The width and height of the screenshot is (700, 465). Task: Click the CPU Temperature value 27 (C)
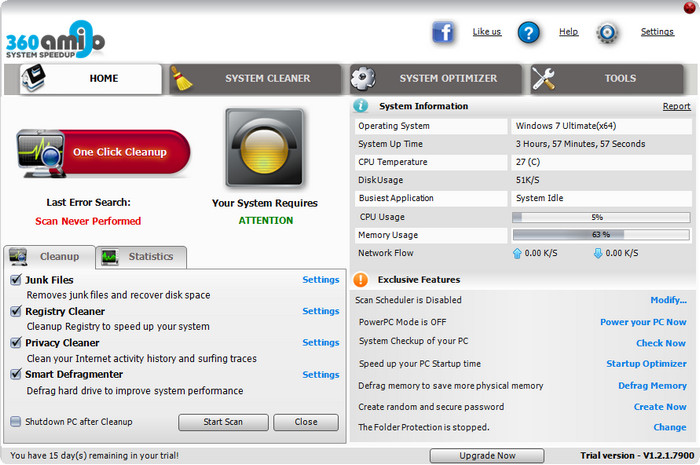(528, 162)
